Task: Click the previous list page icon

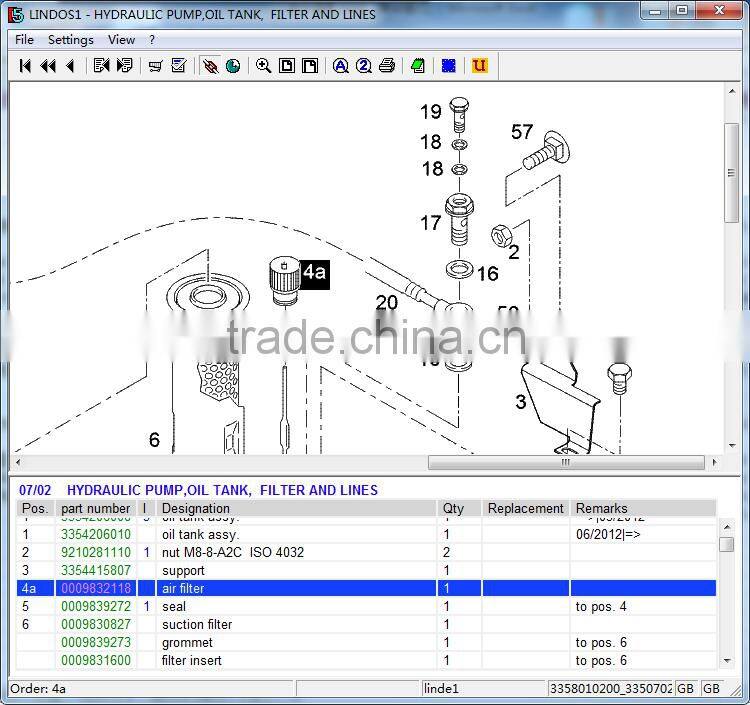Action: (x=101, y=66)
